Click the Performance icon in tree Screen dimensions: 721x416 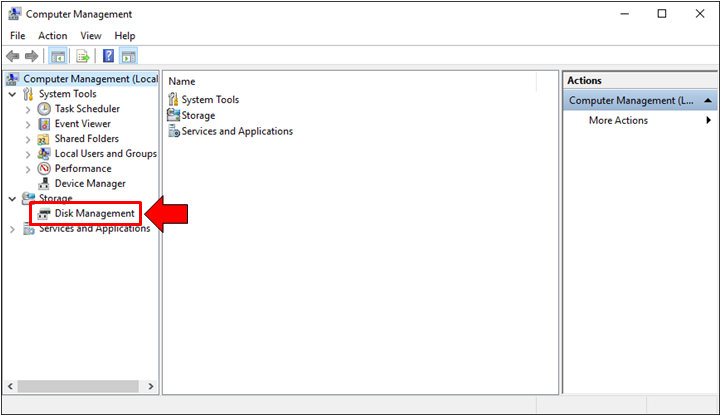[44, 169]
